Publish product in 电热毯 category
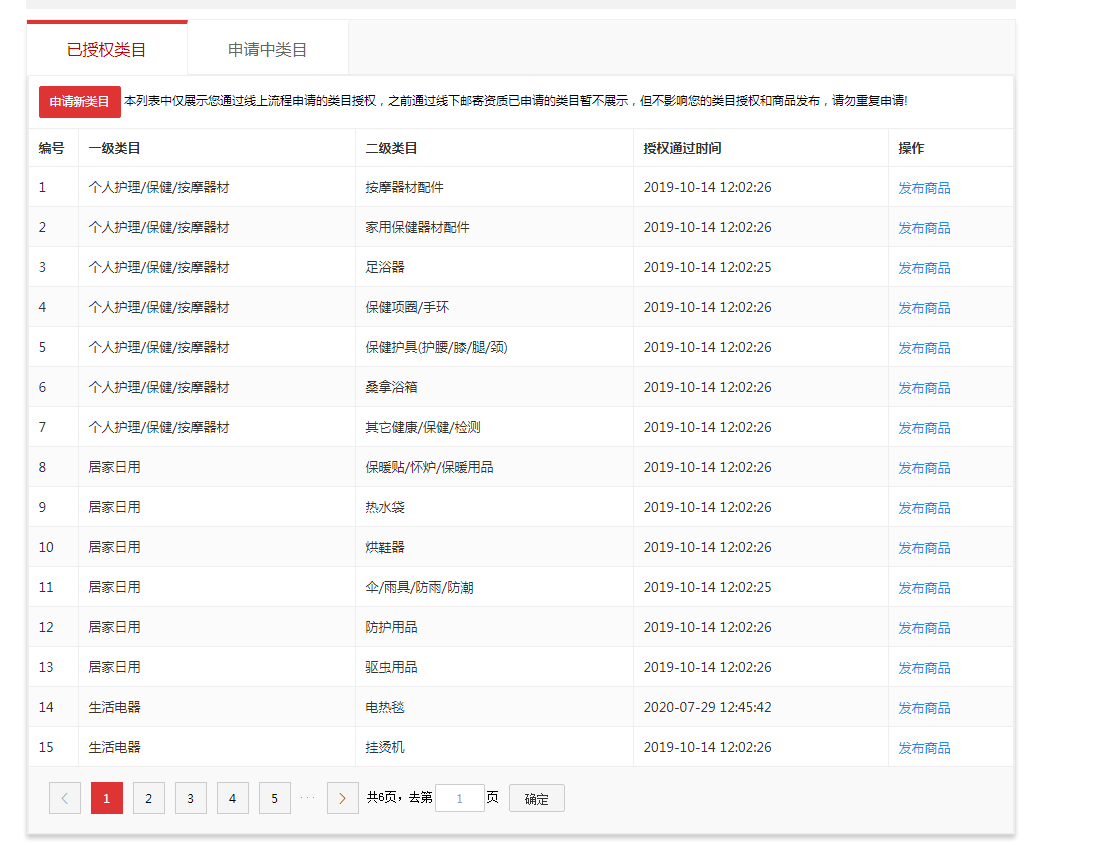This screenshot has width=1110, height=845. click(x=924, y=708)
